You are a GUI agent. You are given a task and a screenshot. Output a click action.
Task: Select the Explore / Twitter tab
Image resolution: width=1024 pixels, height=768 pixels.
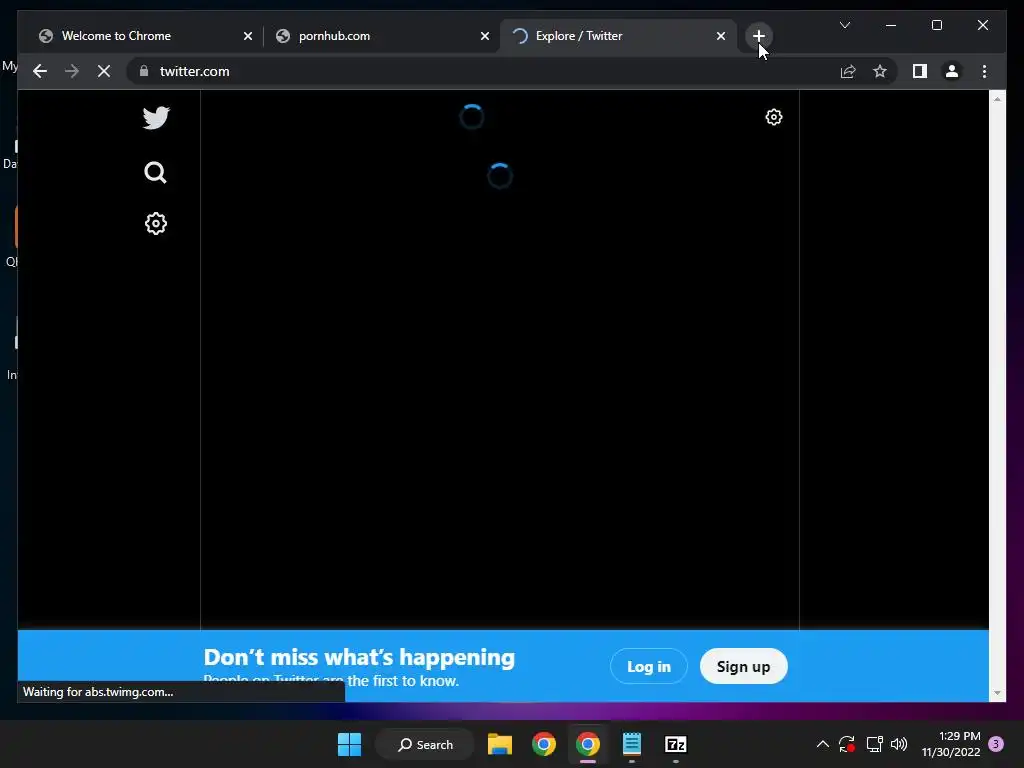pyautogui.click(x=618, y=36)
